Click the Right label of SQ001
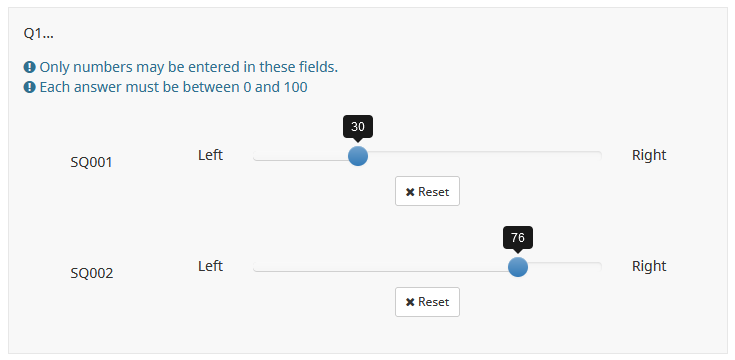The width and height of the screenshot is (735, 360). pyautogui.click(x=649, y=155)
